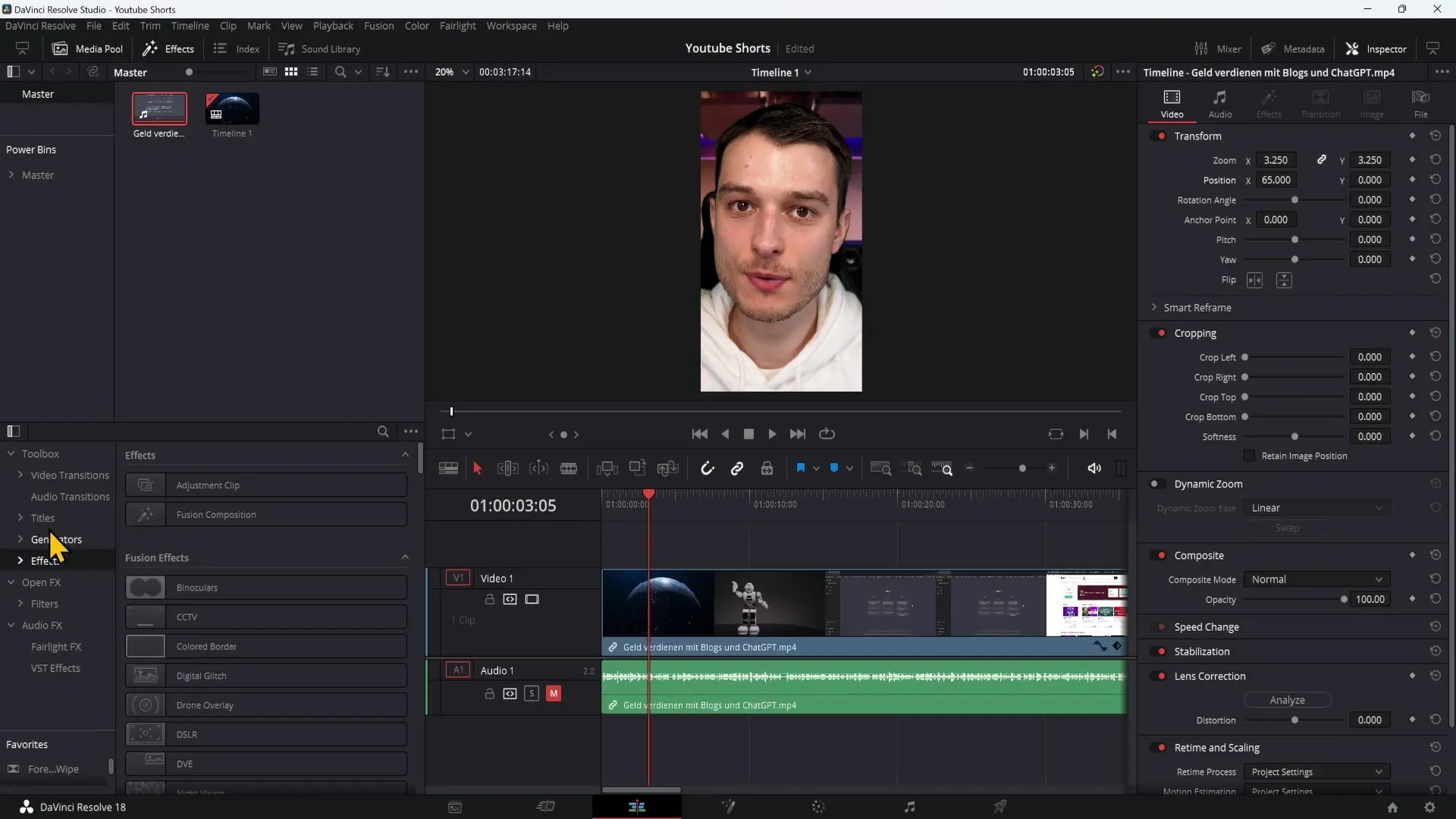Click the Snapping magnet icon in timeline

(x=707, y=468)
